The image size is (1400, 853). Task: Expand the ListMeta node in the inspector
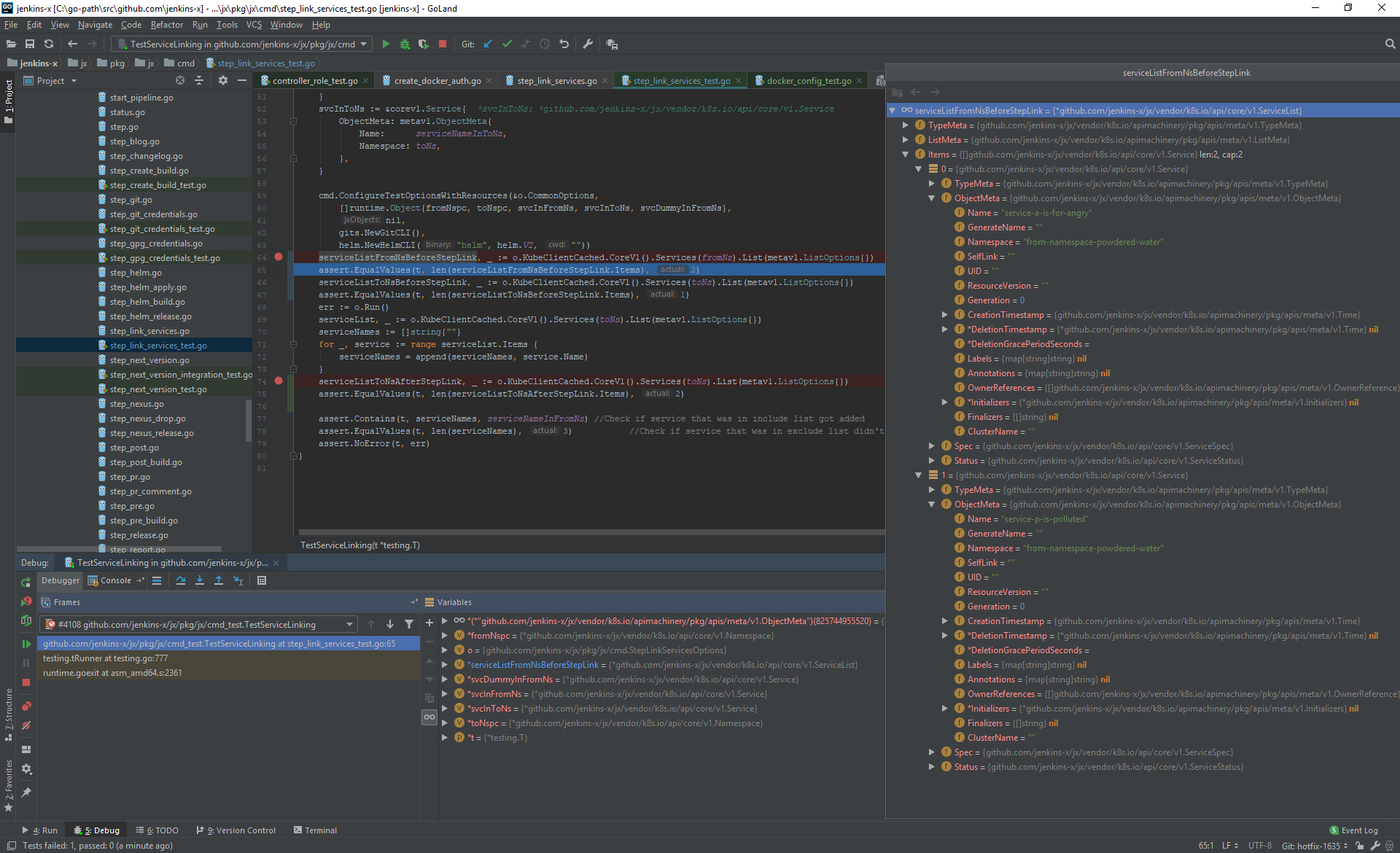click(x=906, y=140)
